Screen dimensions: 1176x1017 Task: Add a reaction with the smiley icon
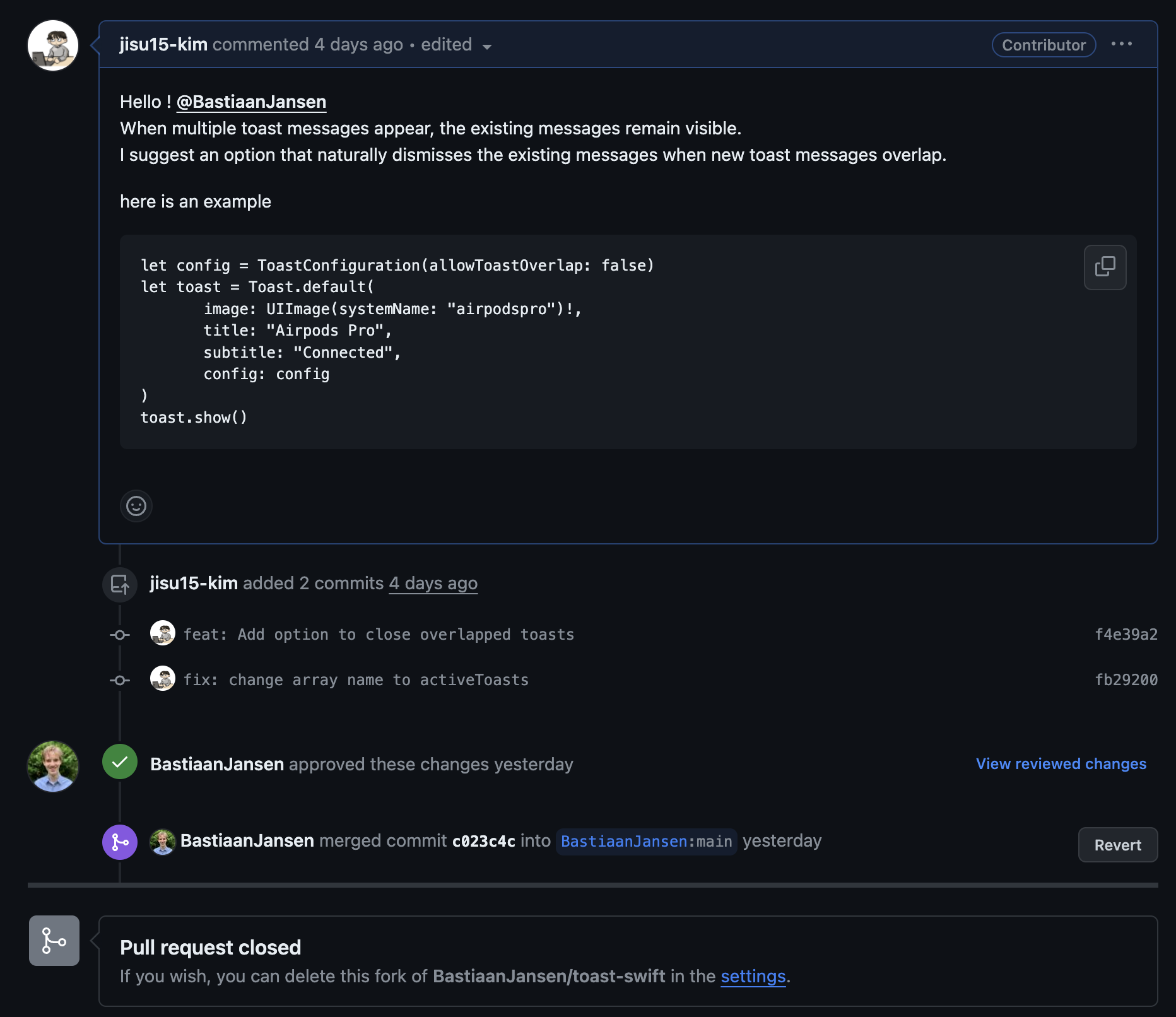pyautogui.click(x=136, y=506)
